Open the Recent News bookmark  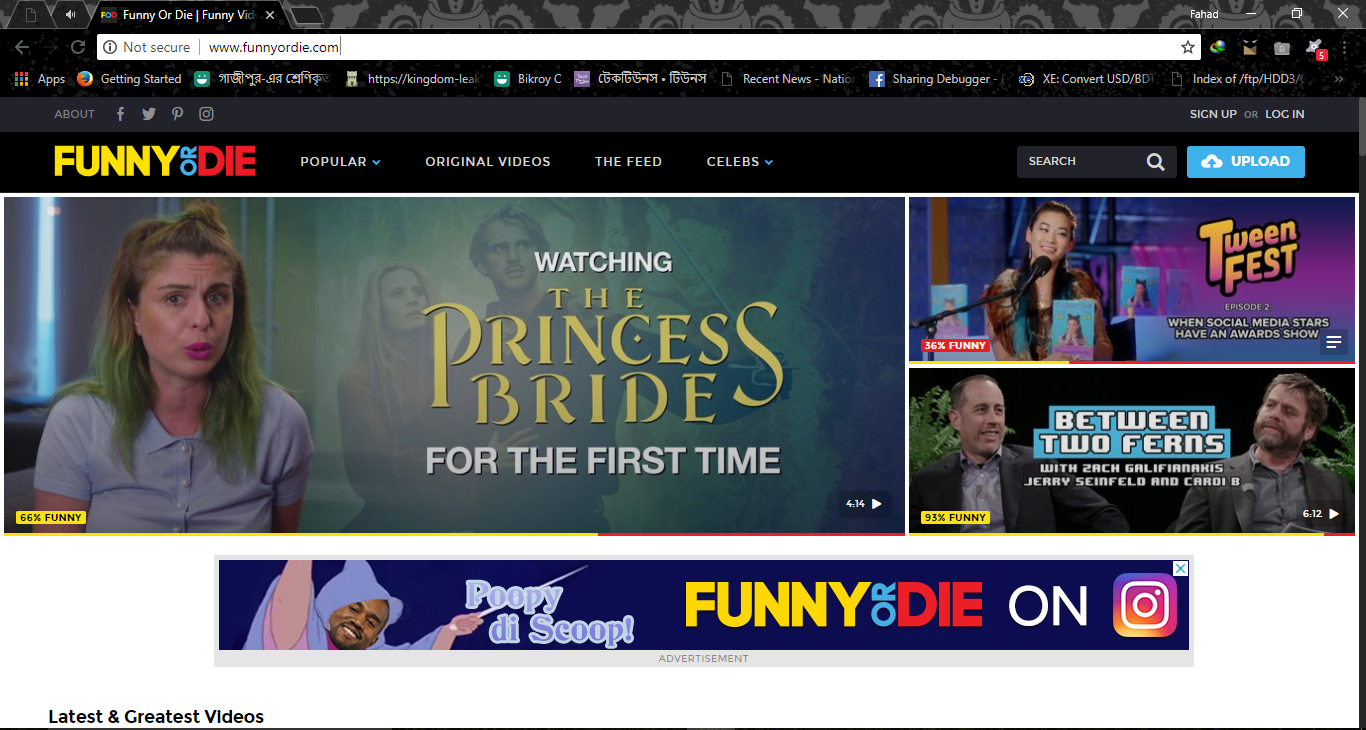788,79
